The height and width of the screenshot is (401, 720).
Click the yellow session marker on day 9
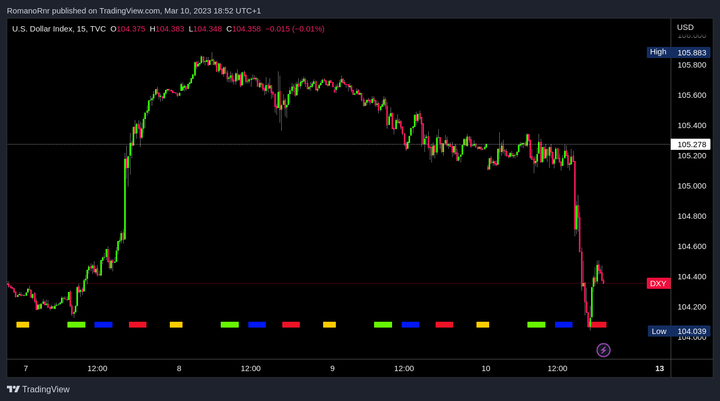point(329,325)
